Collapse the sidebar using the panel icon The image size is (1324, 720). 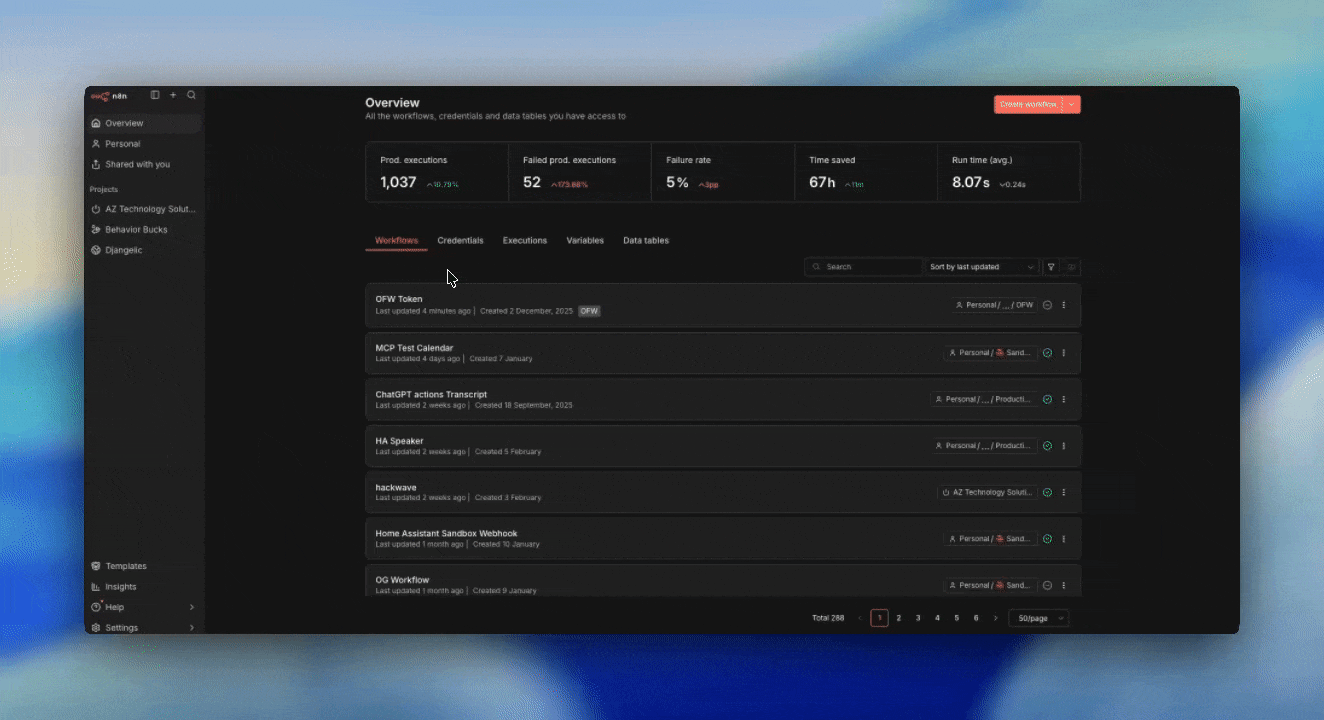click(x=155, y=95)
